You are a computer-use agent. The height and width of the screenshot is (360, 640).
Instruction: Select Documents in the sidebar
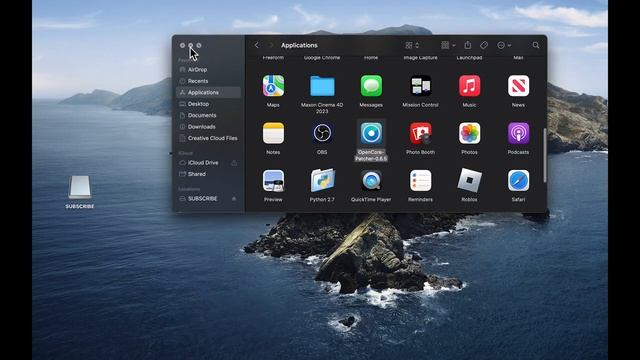[208, 116]
